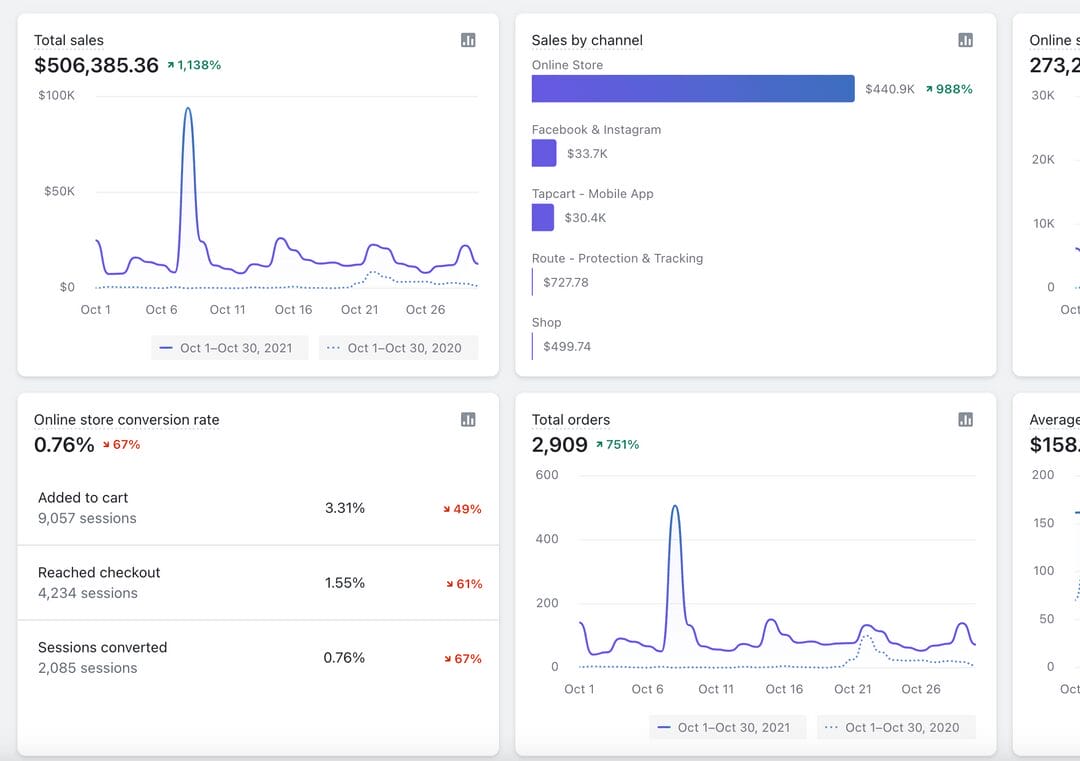
Task: Open report icon on Online store conversion rate card
Action: [468, 420]
